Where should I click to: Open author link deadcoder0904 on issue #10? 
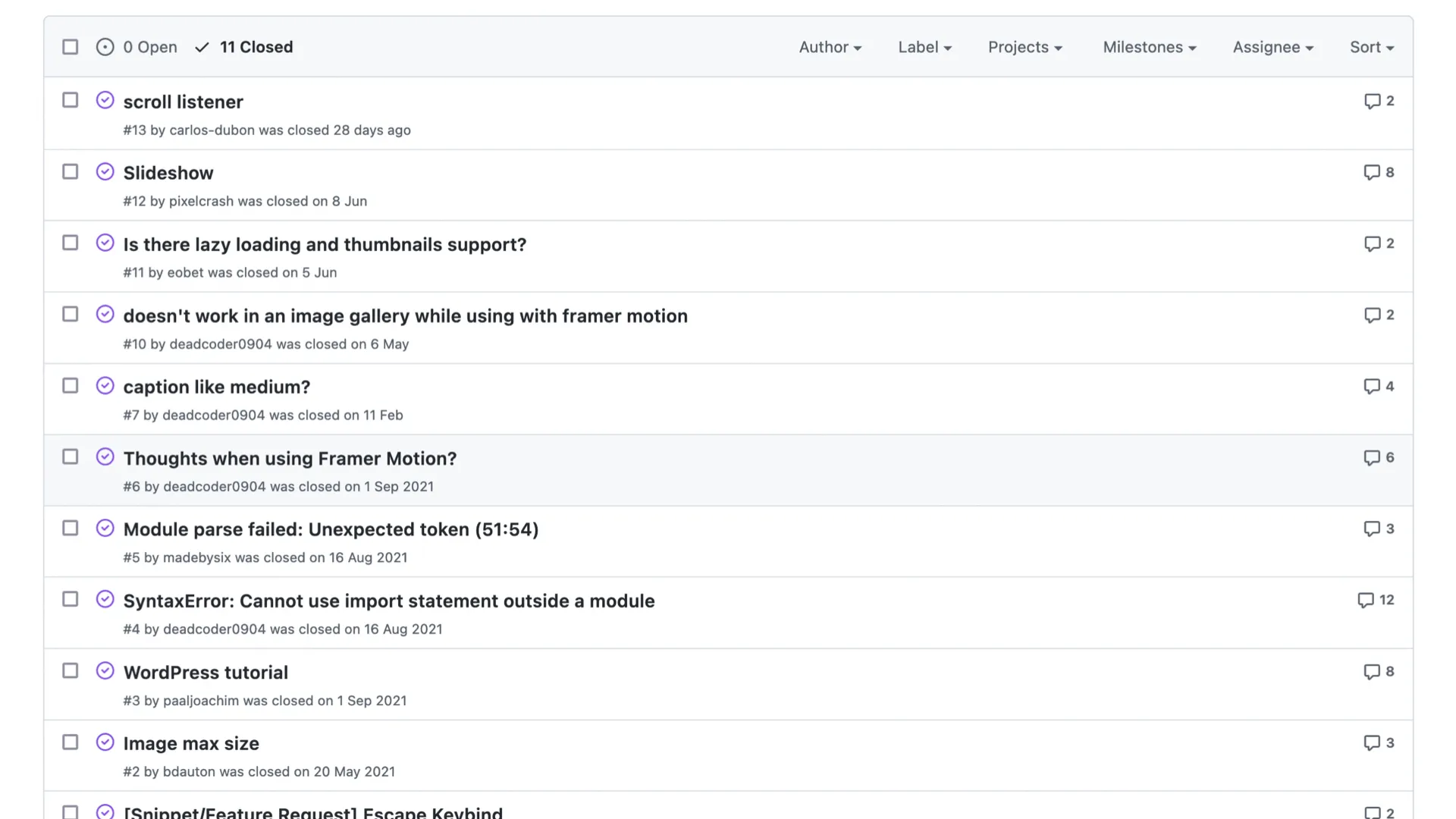click(221, 344)
